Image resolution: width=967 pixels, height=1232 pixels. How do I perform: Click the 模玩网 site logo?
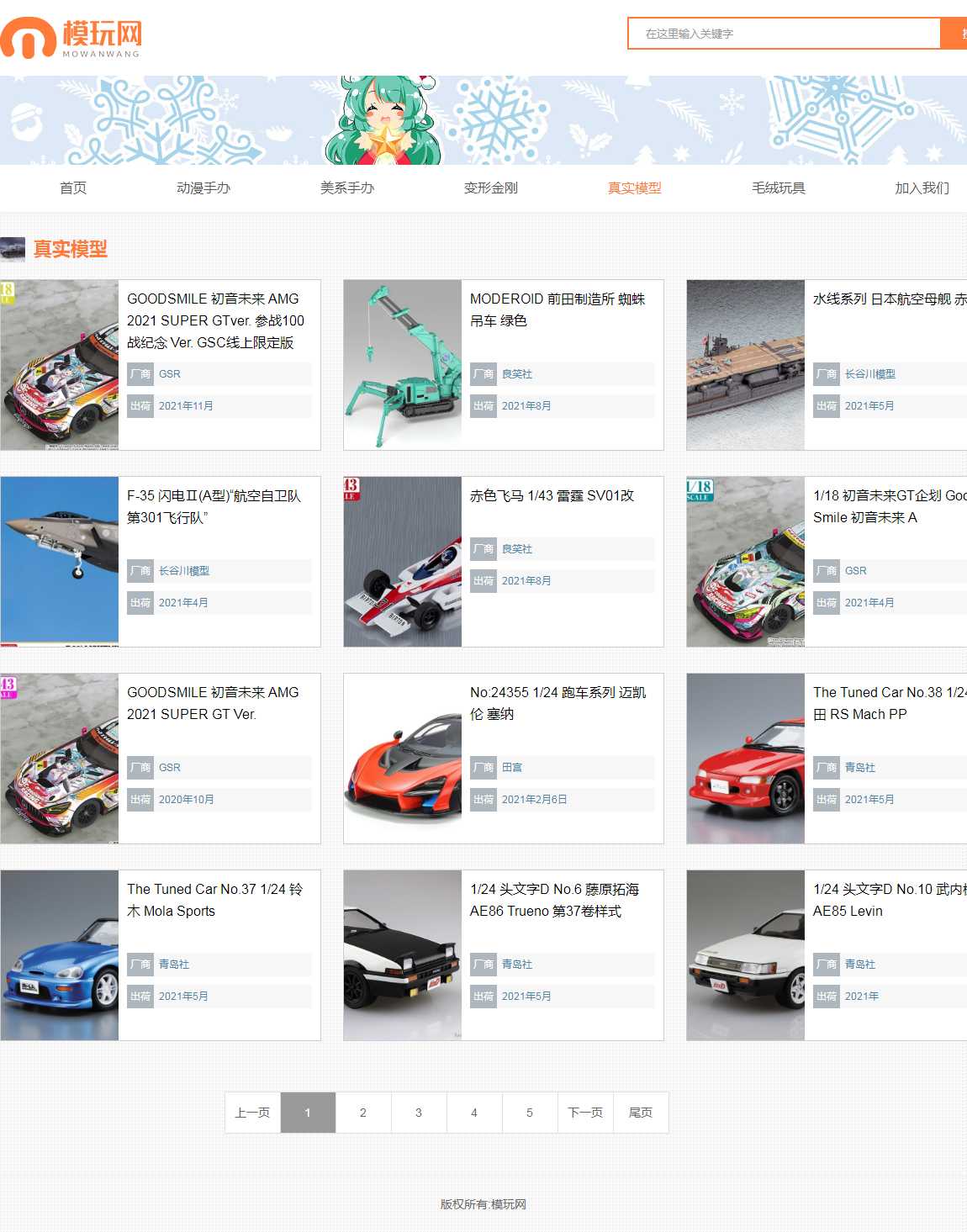(x=71, y=38)
